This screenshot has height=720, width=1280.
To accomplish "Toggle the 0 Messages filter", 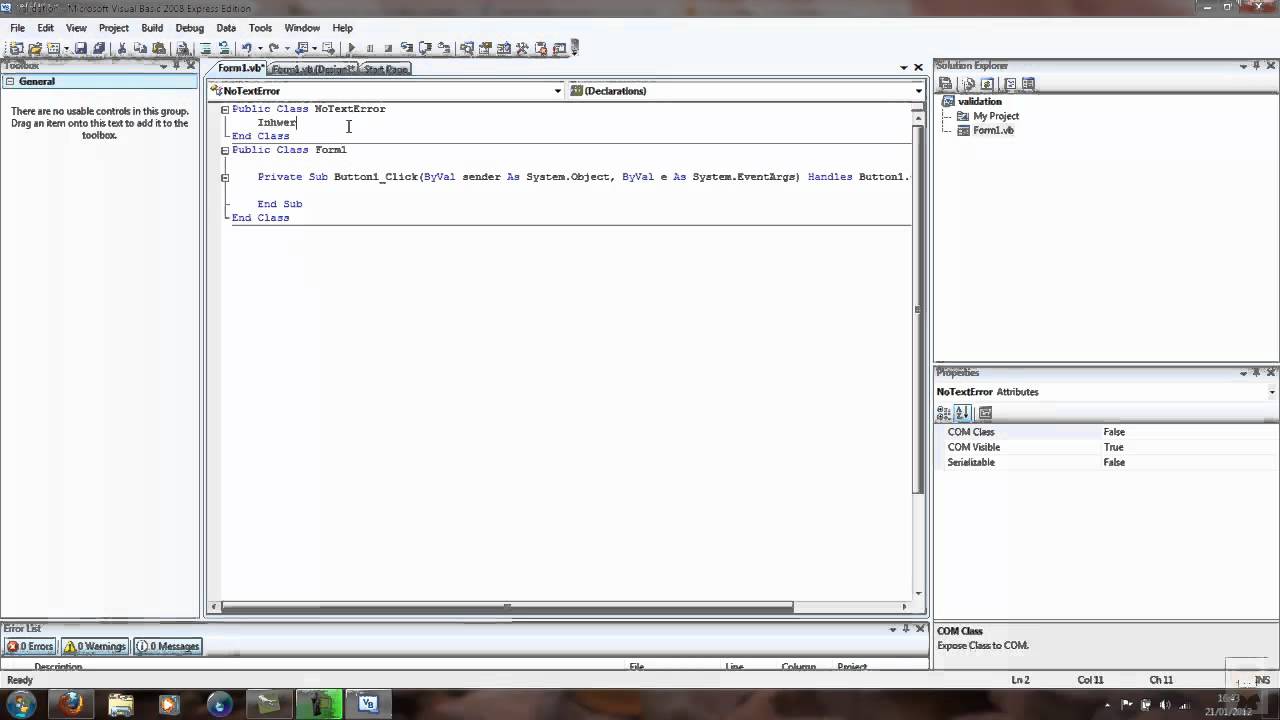I will [168, 646].
